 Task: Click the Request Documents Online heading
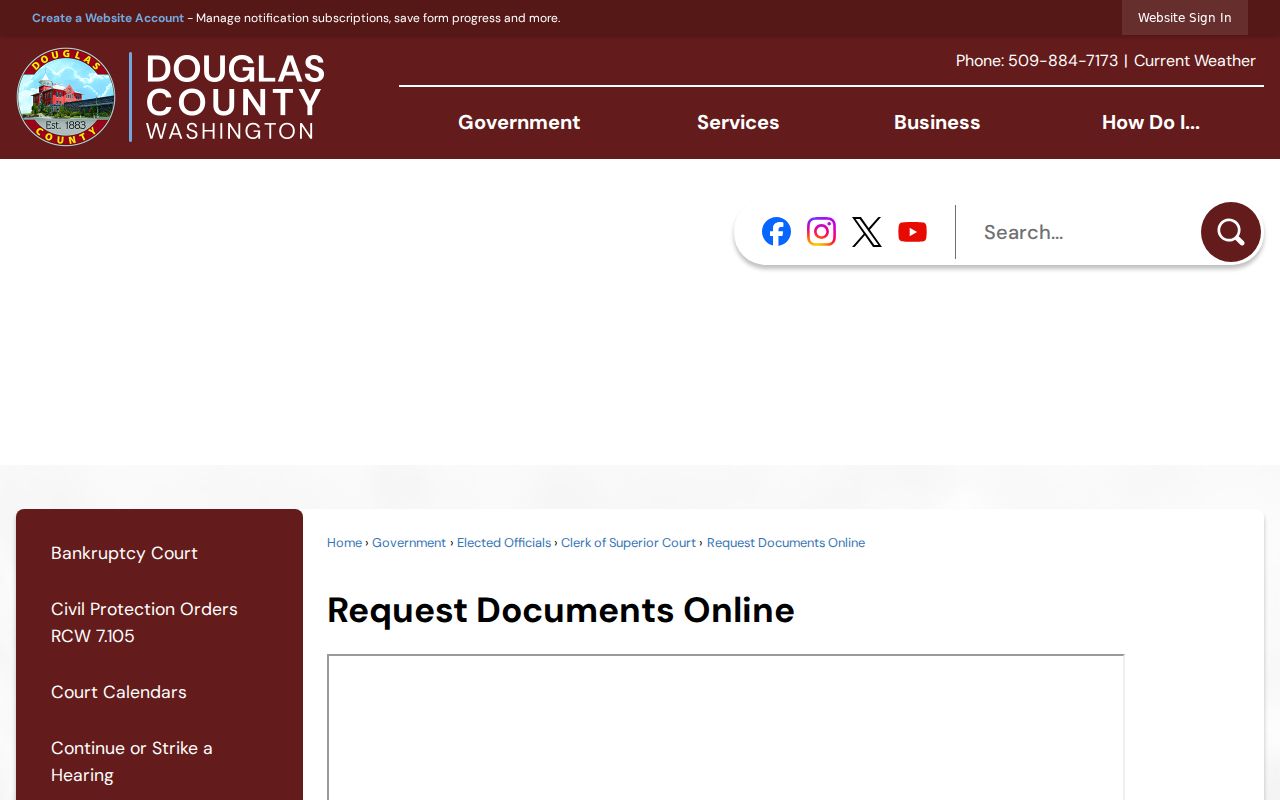pos(561,610)
